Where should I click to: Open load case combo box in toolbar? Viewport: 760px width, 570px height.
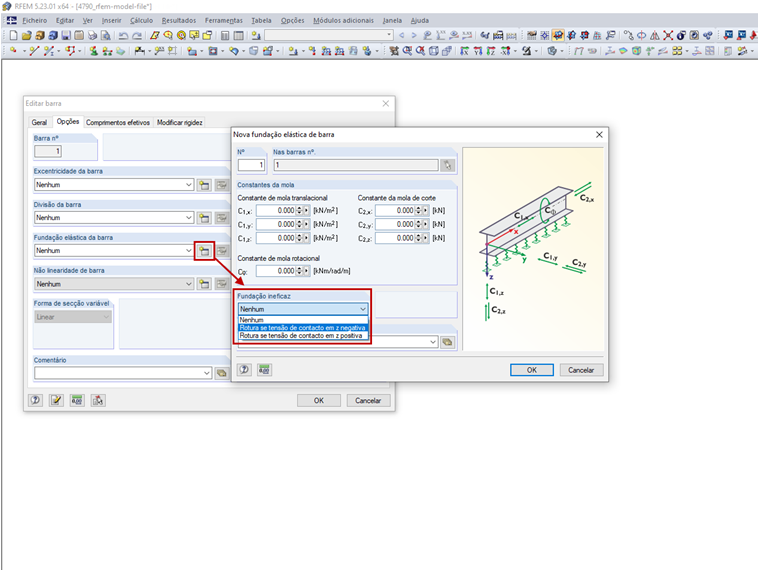[x=329, y=35]
